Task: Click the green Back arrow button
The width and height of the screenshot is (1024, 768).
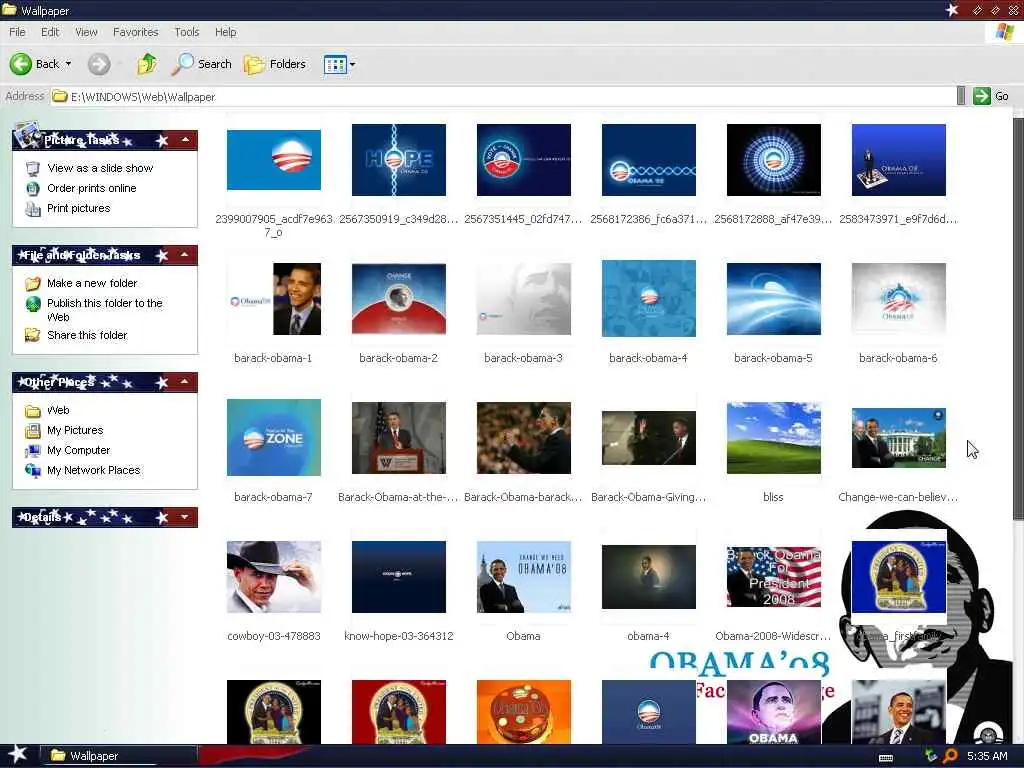Action: 21,64
